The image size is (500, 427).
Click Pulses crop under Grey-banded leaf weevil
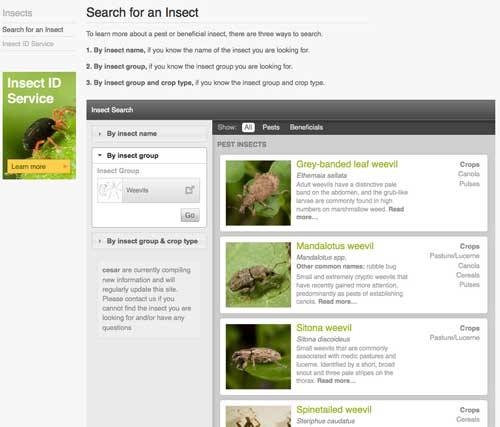(469, 184)
